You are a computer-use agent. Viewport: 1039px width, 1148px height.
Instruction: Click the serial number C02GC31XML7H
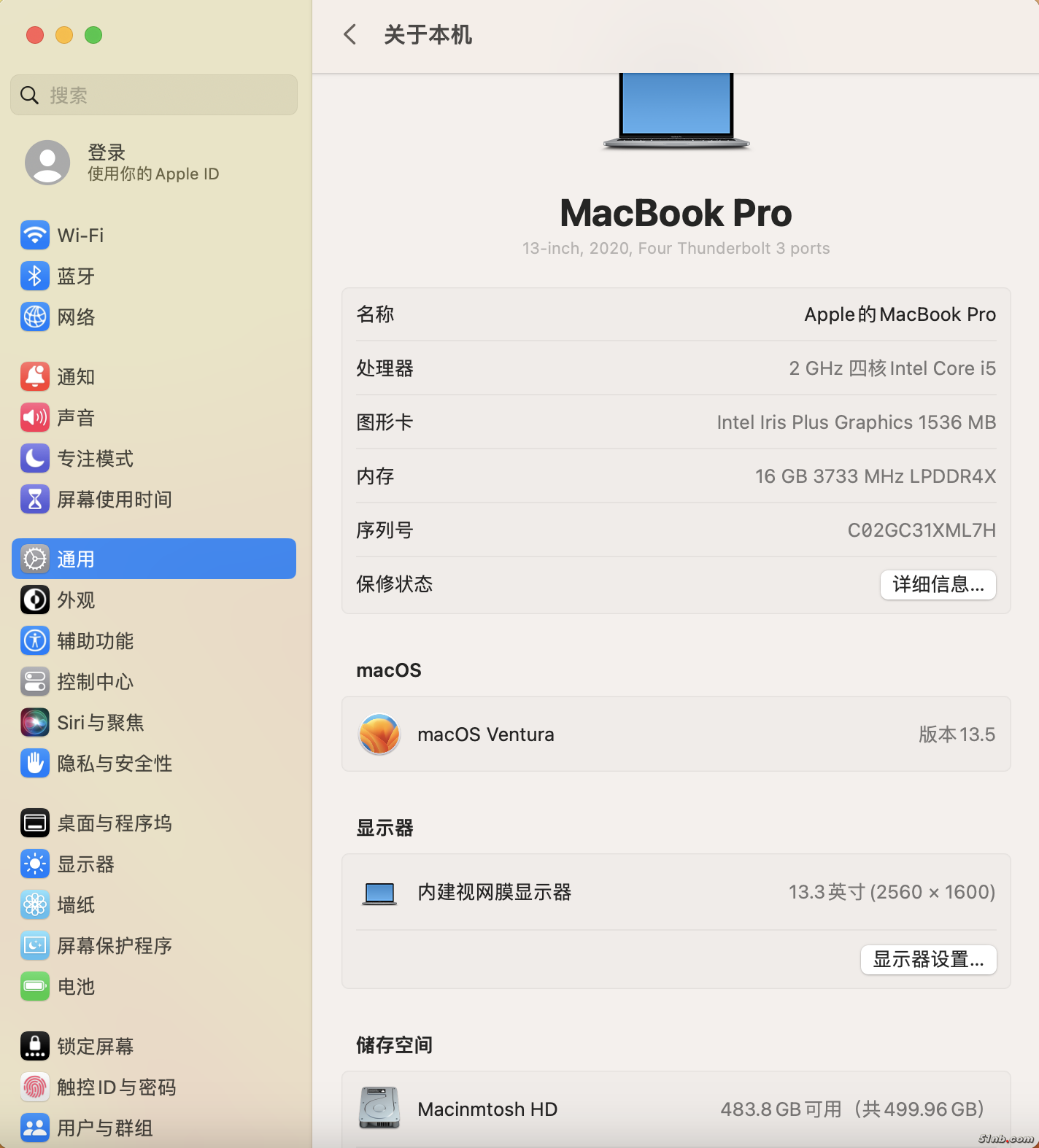click(922, 530)
